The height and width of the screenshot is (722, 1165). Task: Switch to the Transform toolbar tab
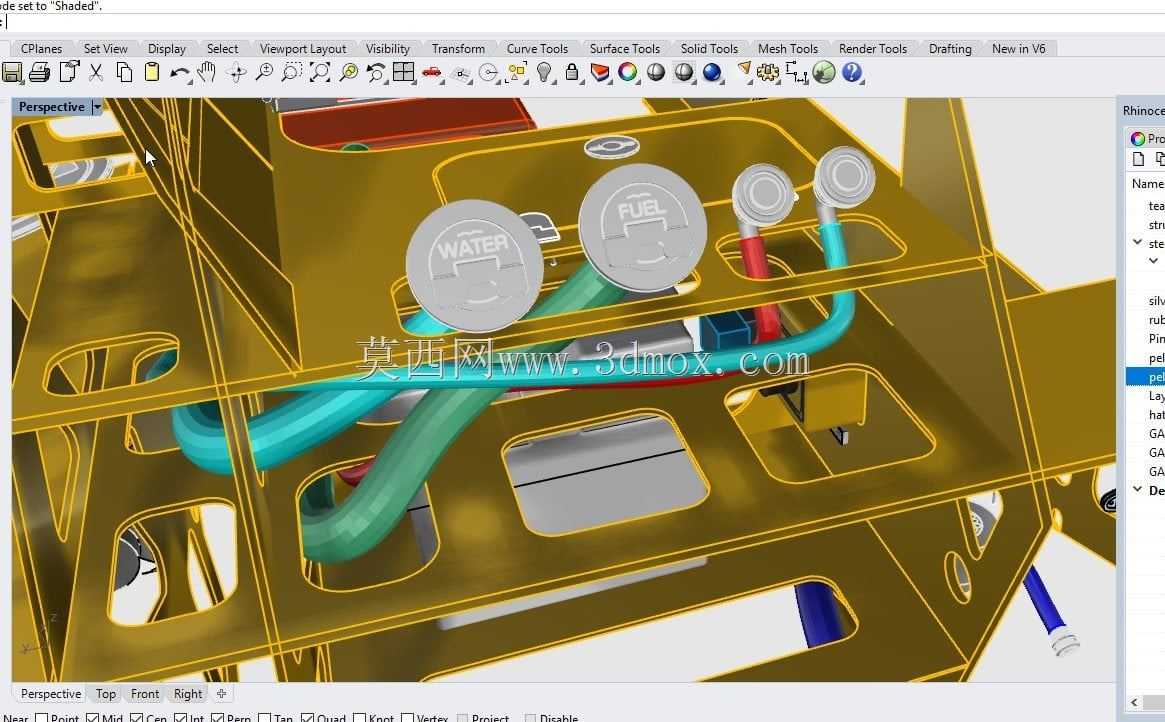pos(458,48)
